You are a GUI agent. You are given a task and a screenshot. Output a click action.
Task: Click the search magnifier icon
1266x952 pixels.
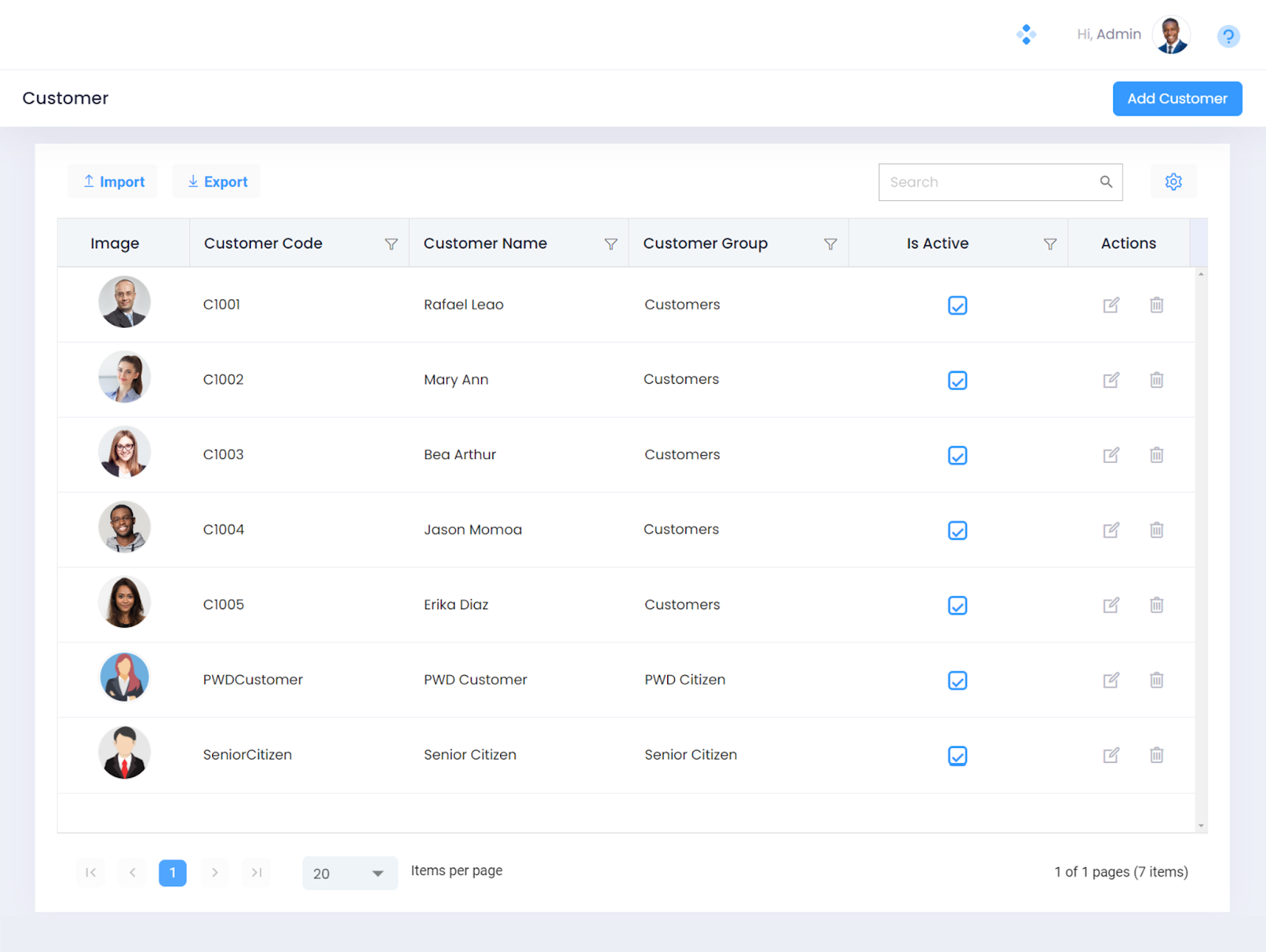(x=1105, y=182)
